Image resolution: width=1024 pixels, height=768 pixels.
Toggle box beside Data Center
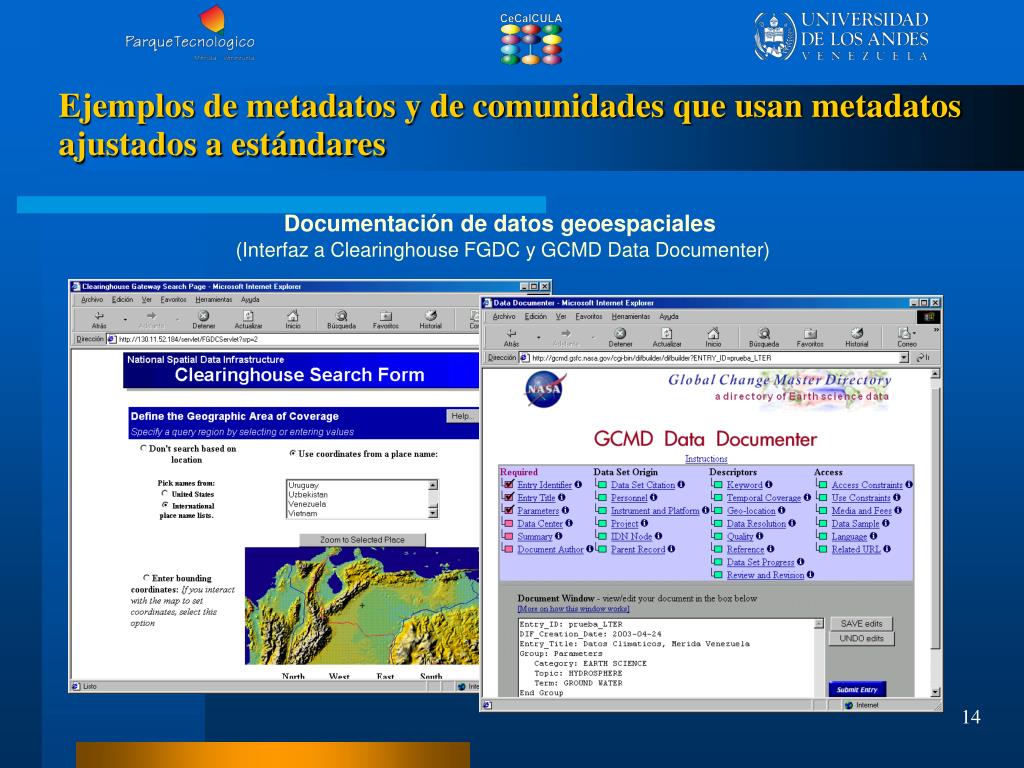point(508,523)
